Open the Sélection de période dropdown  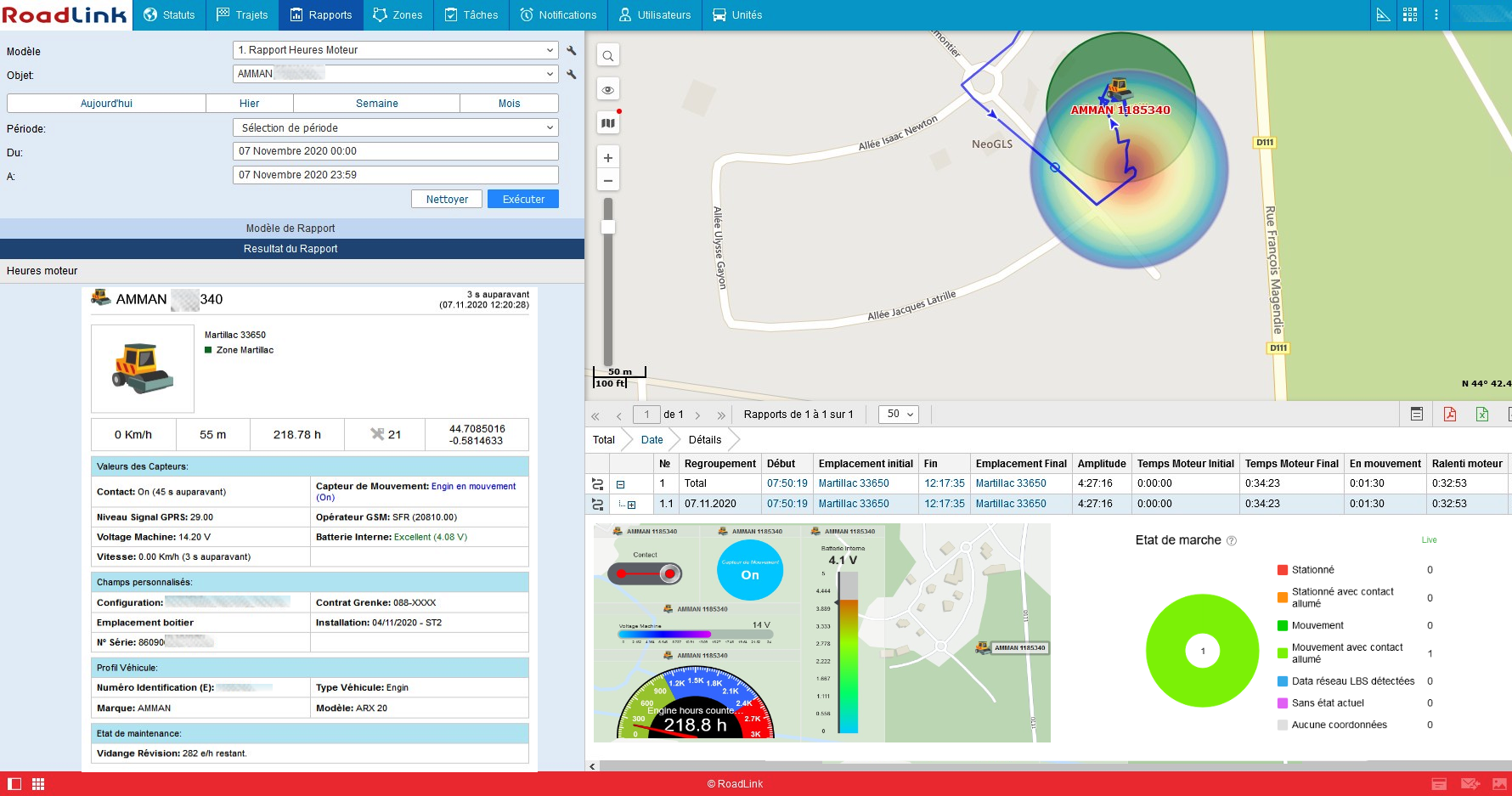coord(396,127)
